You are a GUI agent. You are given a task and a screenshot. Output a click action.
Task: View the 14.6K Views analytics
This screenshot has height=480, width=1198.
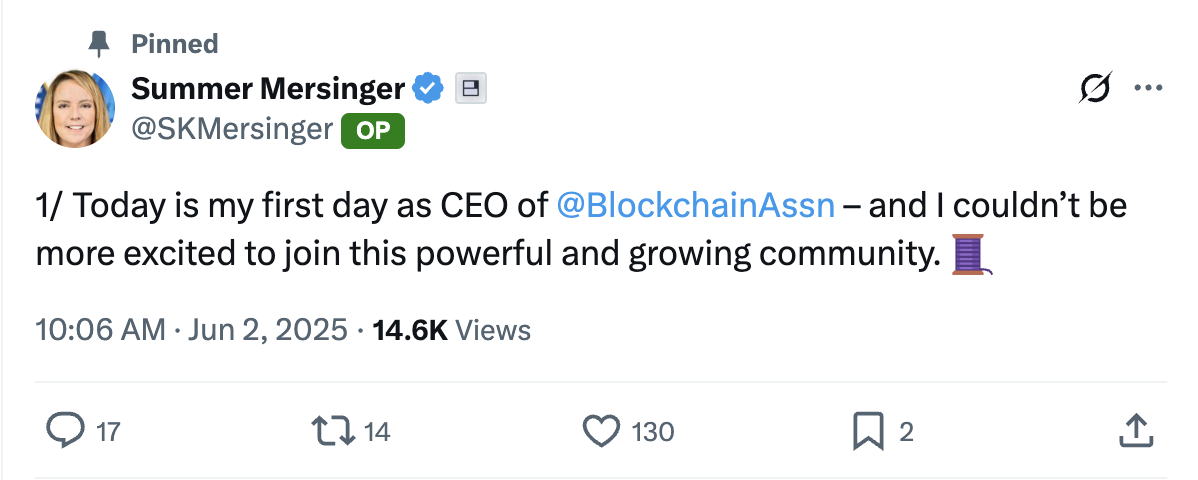[451, 330]
